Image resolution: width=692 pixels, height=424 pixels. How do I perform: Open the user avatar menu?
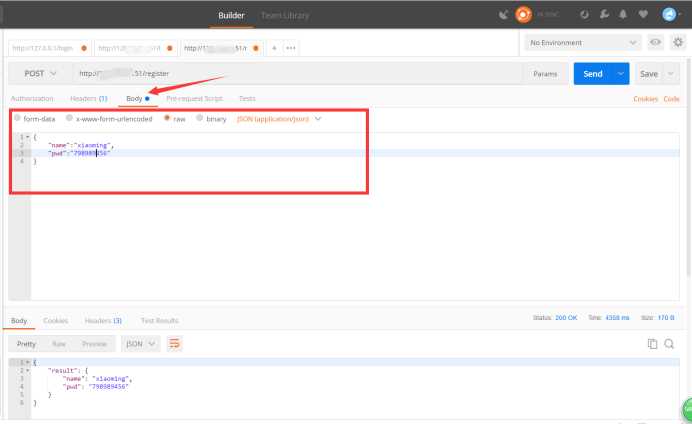pos(669,15)
